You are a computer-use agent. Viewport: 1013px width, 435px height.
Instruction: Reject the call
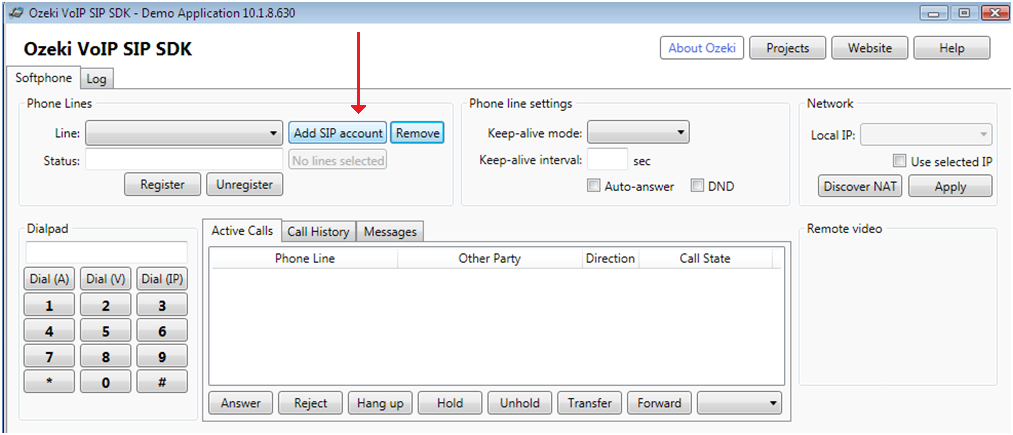tap(310, 403)
